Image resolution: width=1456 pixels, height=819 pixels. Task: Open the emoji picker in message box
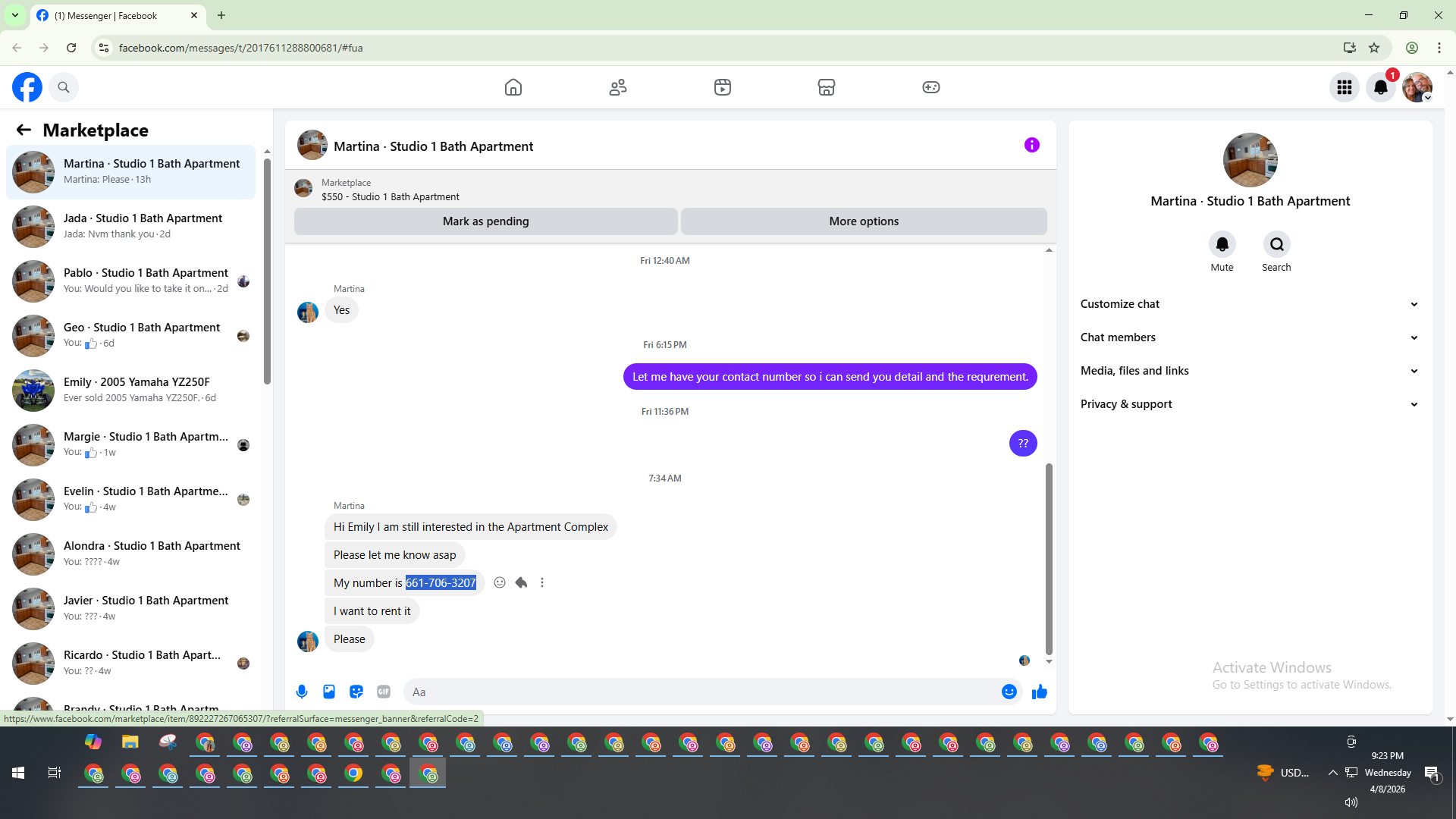tap(1009, 692)
